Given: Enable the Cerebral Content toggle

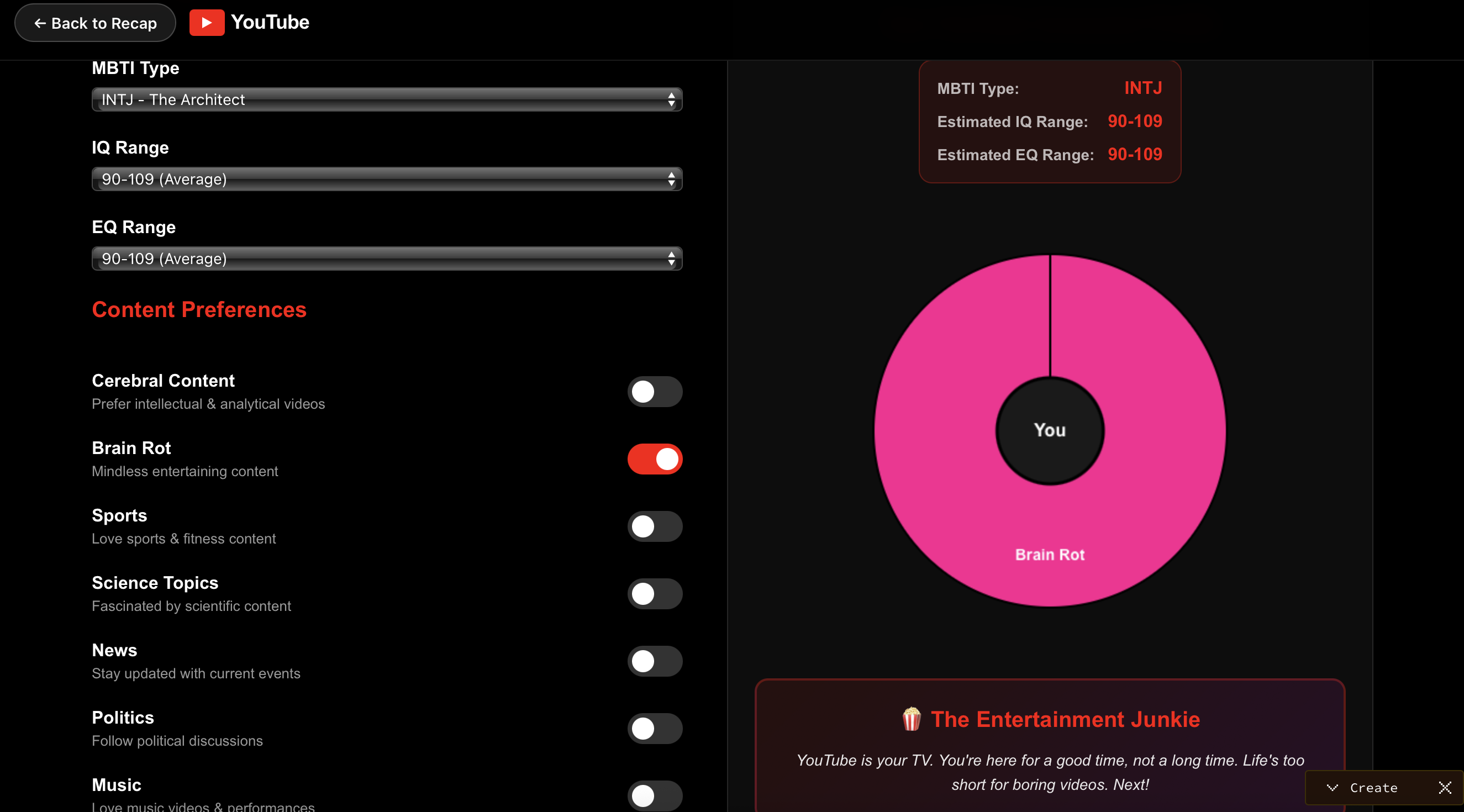Looking at the screenshot, I should pos(655,392).
